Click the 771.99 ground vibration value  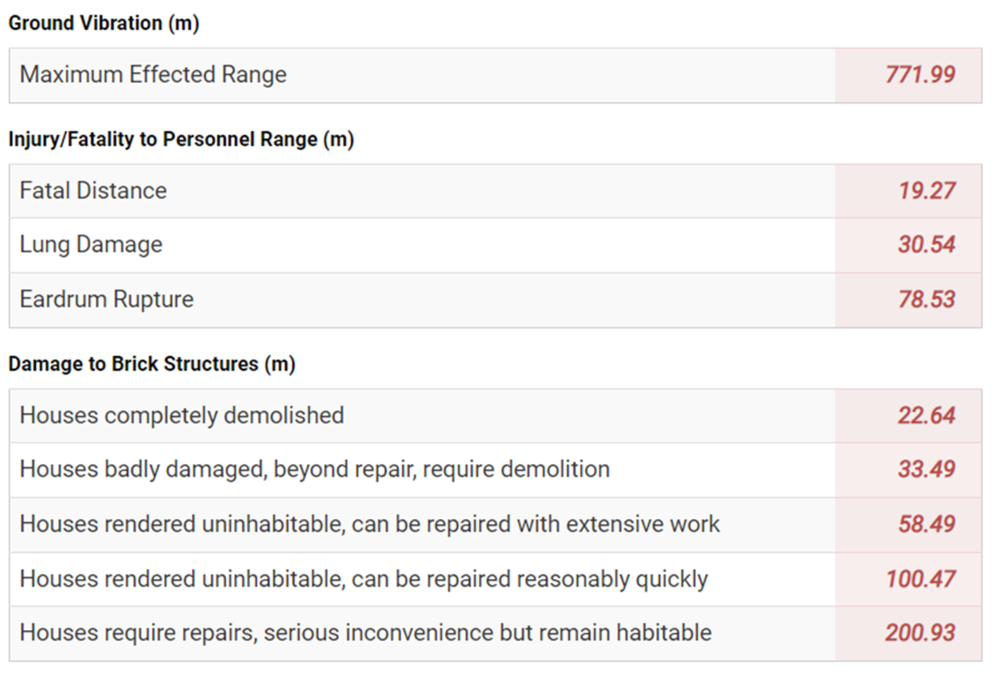tap(920, 75)
